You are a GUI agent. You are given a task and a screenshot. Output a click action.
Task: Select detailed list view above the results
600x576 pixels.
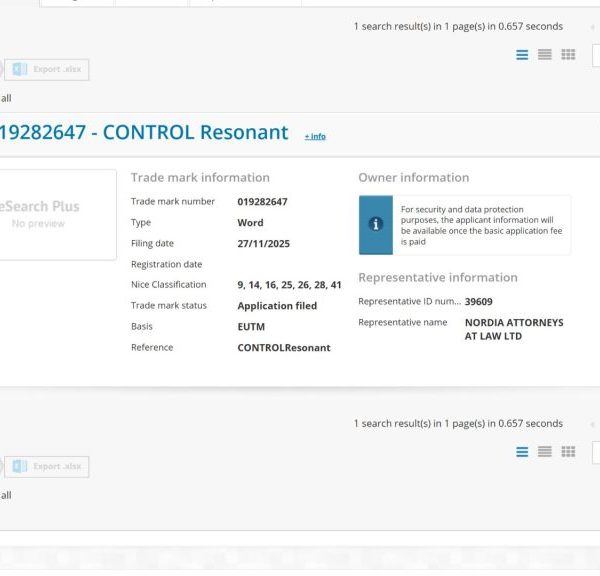(522, 55)
